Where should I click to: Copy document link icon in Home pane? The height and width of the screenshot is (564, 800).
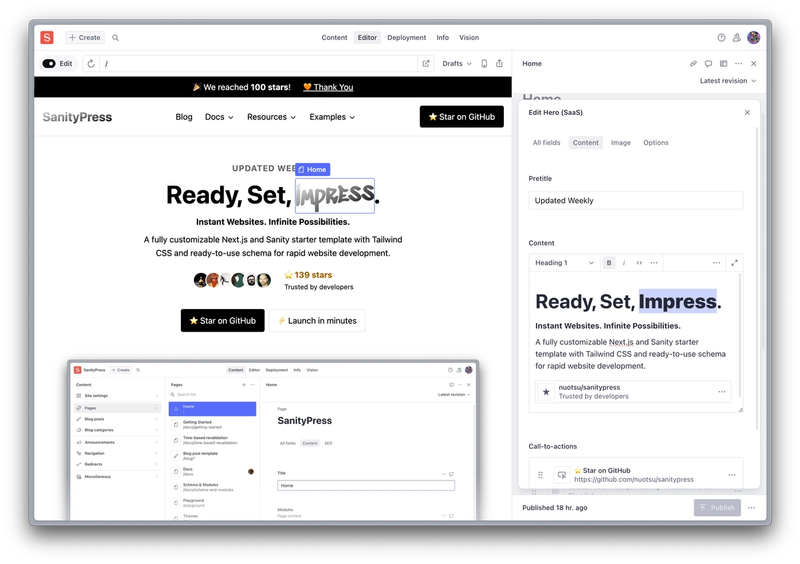click(693, 64)
